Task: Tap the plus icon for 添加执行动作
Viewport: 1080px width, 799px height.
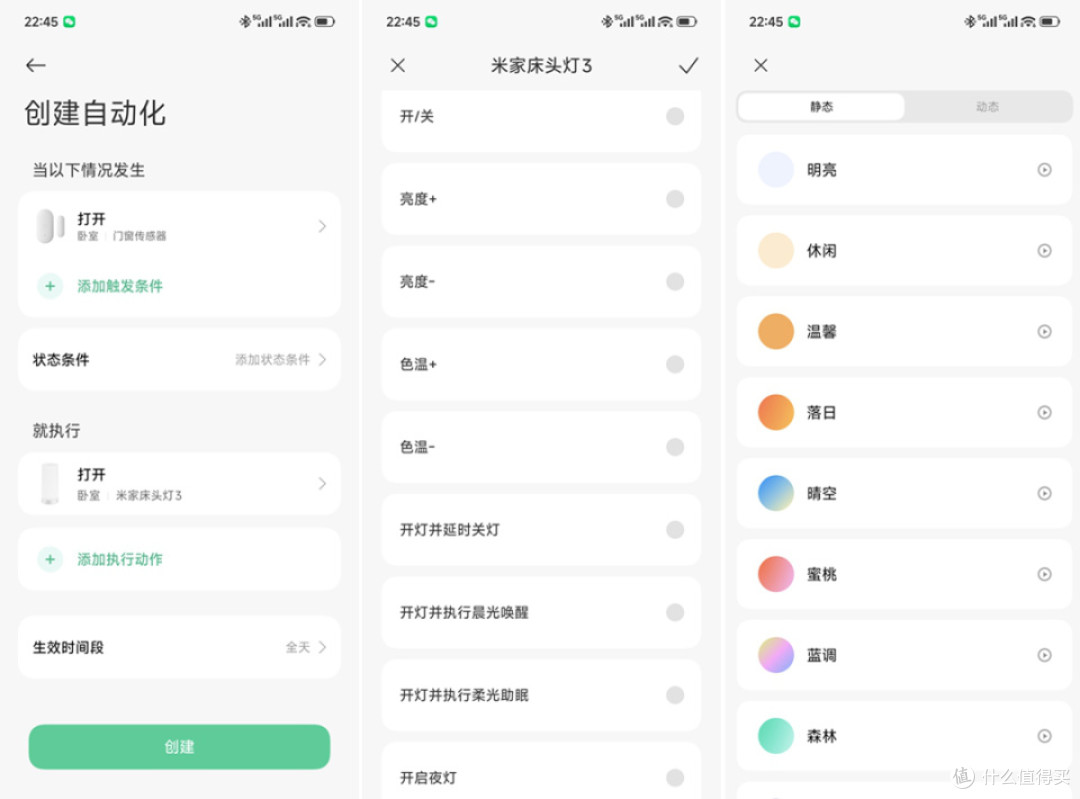Action: (x=50, y=559)
